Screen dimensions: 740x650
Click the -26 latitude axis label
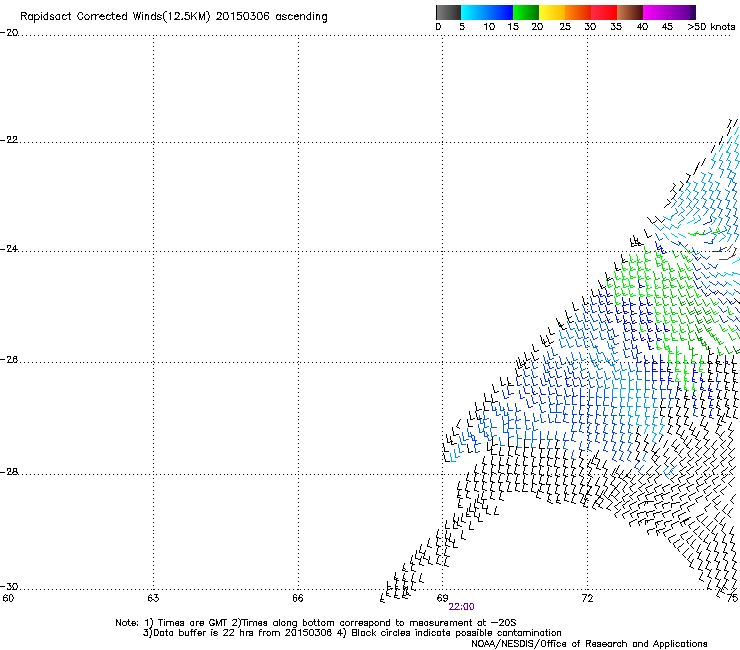pyautogui.click(x=9, y=360)
